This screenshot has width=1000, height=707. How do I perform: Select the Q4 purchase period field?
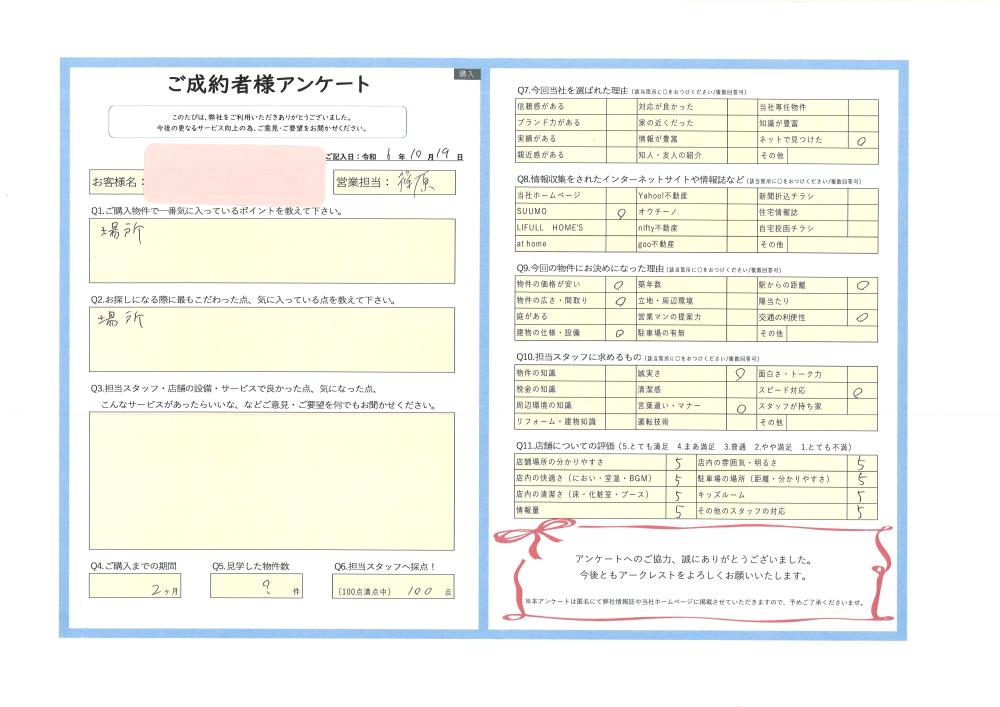[135, 586]
